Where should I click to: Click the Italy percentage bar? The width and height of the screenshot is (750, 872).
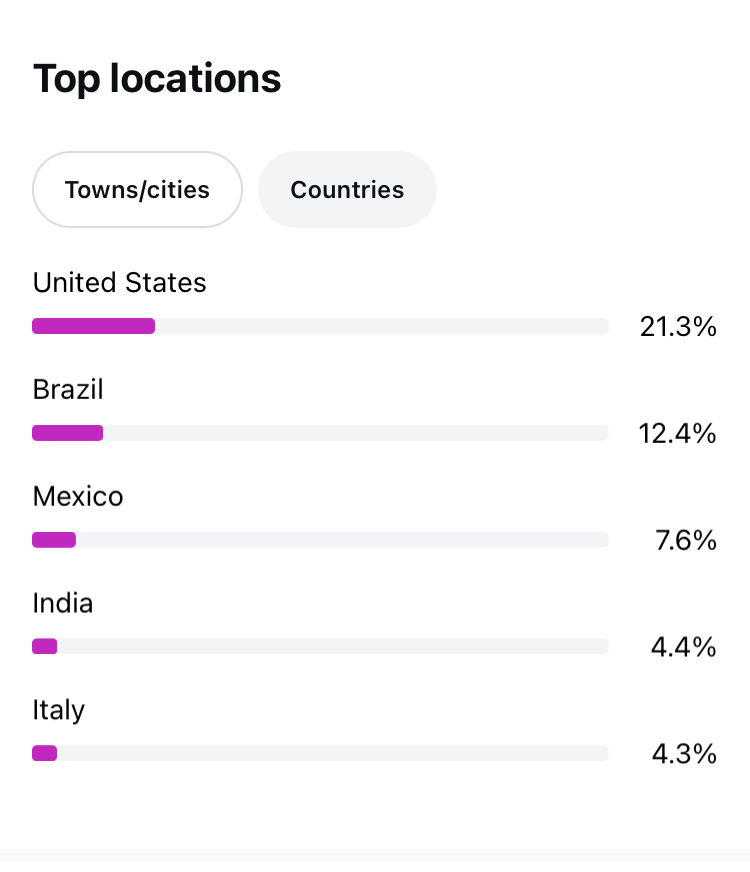320,753
